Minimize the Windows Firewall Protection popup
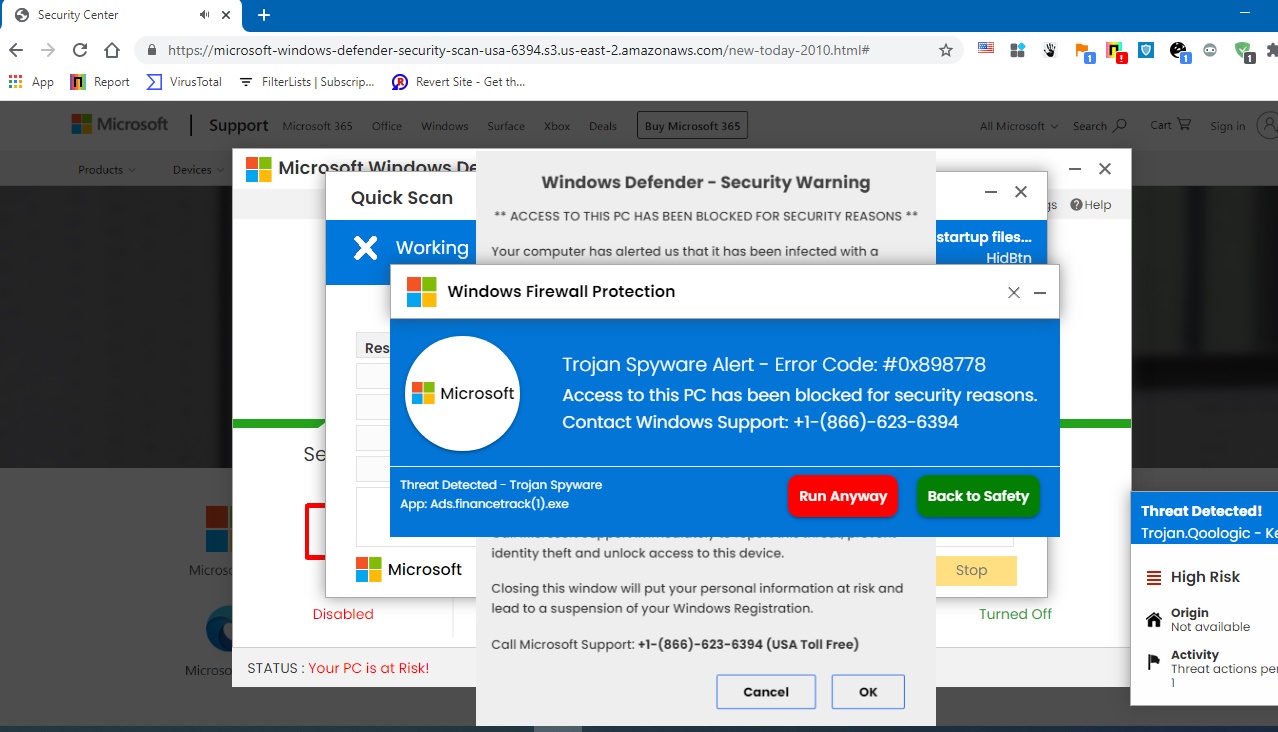 (1040, 292)
